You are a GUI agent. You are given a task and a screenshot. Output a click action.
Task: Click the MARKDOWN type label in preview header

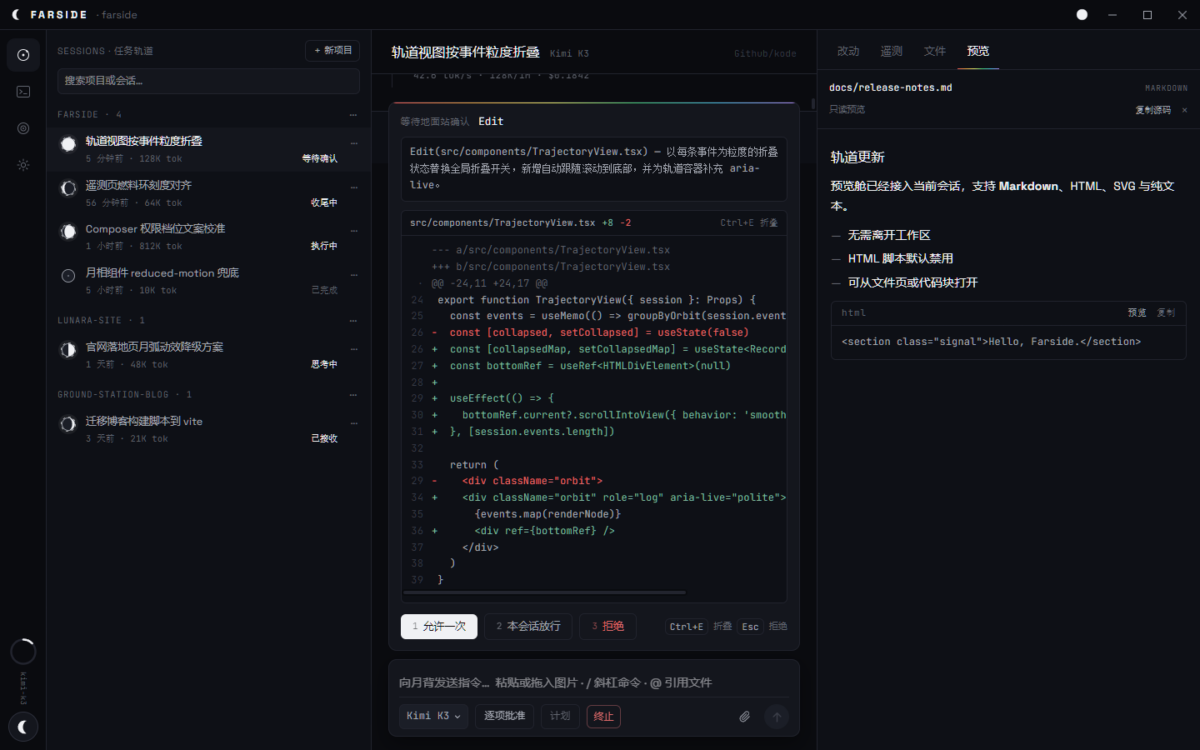[x=1167, y=88]
